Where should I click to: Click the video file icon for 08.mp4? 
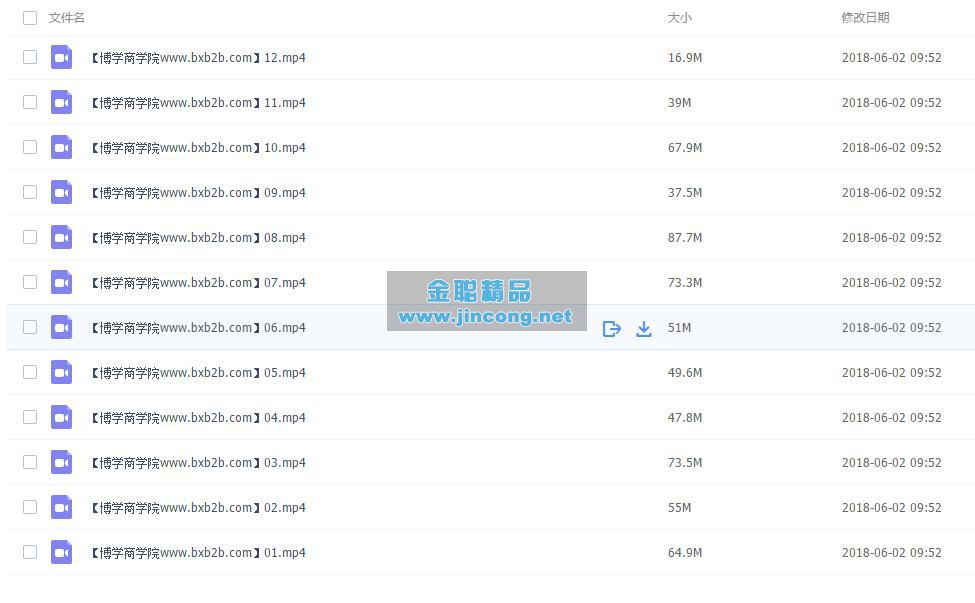[61, 237]
